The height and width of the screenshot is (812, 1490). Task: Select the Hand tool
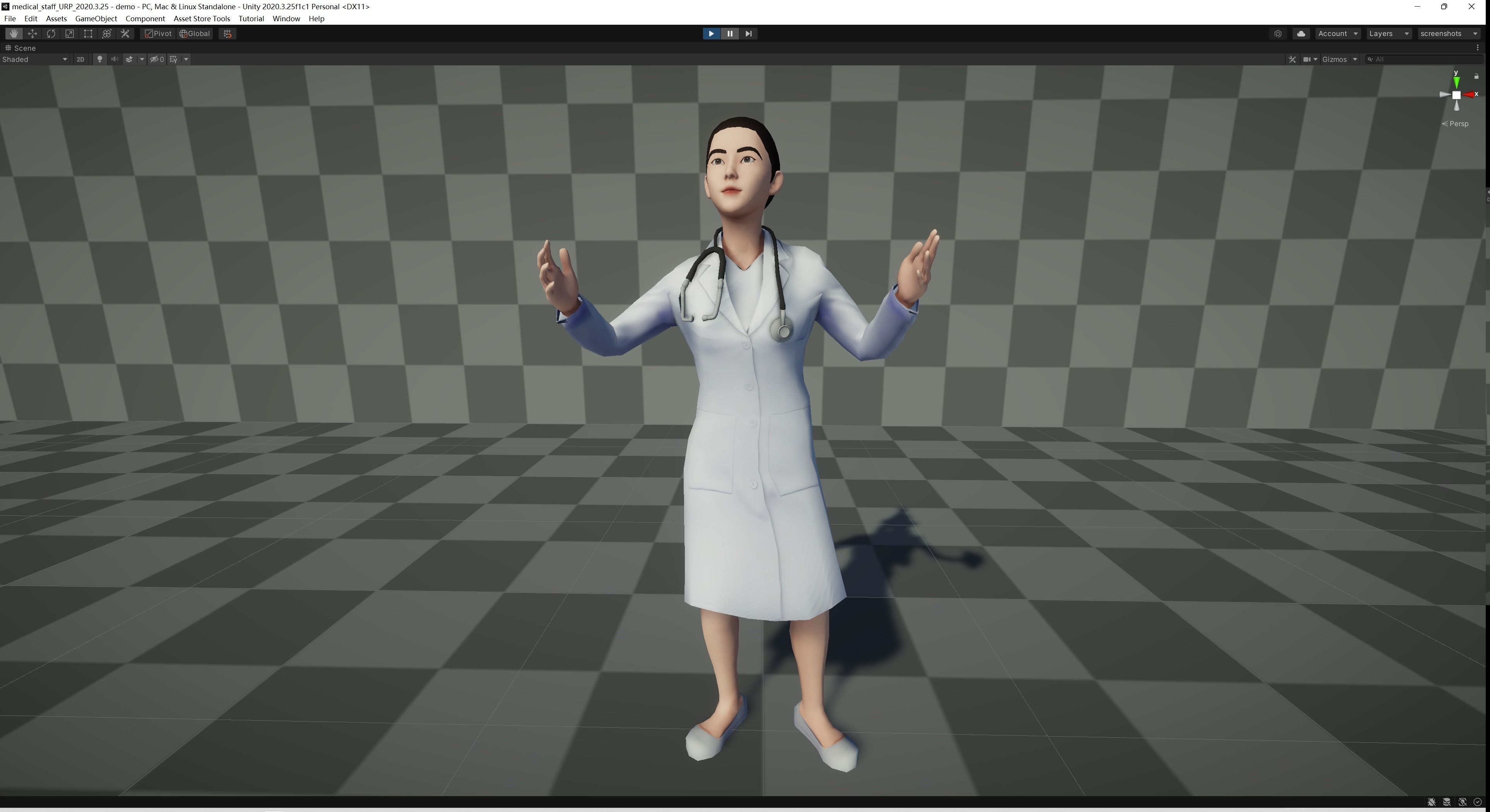pos(14,34)
